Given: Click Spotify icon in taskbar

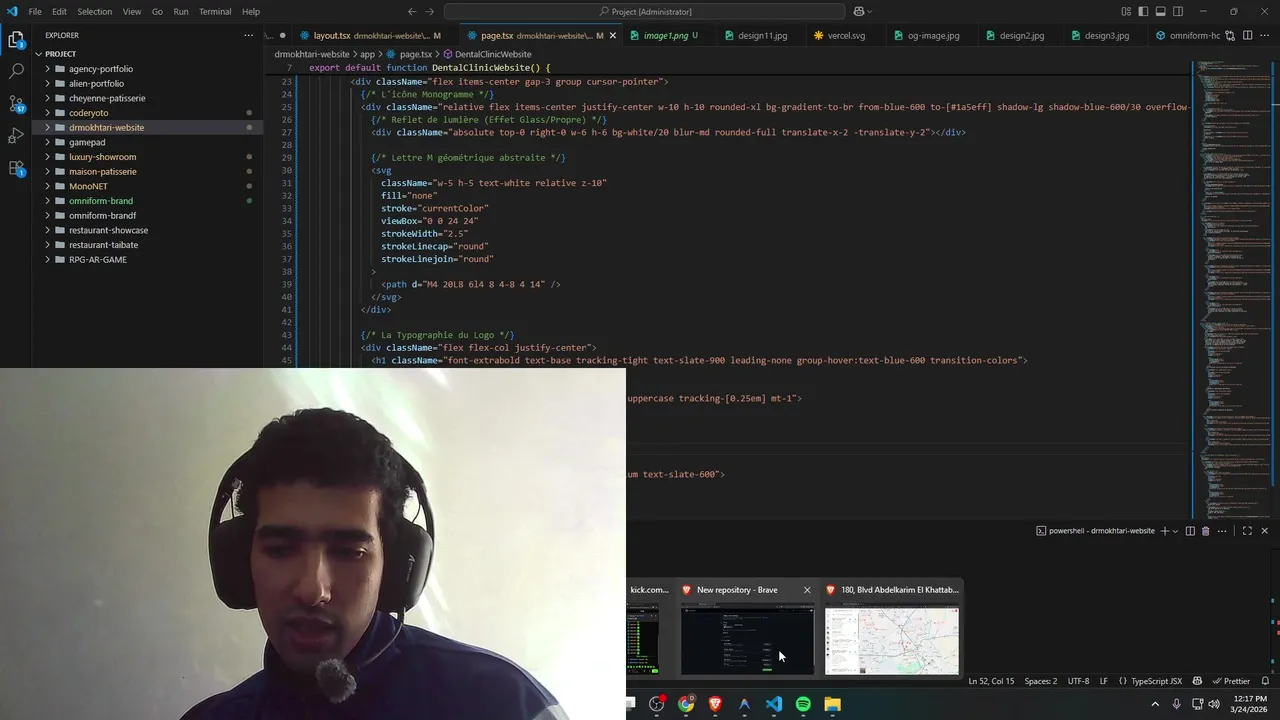Looking at the screenshot, I should click(803, 704).
